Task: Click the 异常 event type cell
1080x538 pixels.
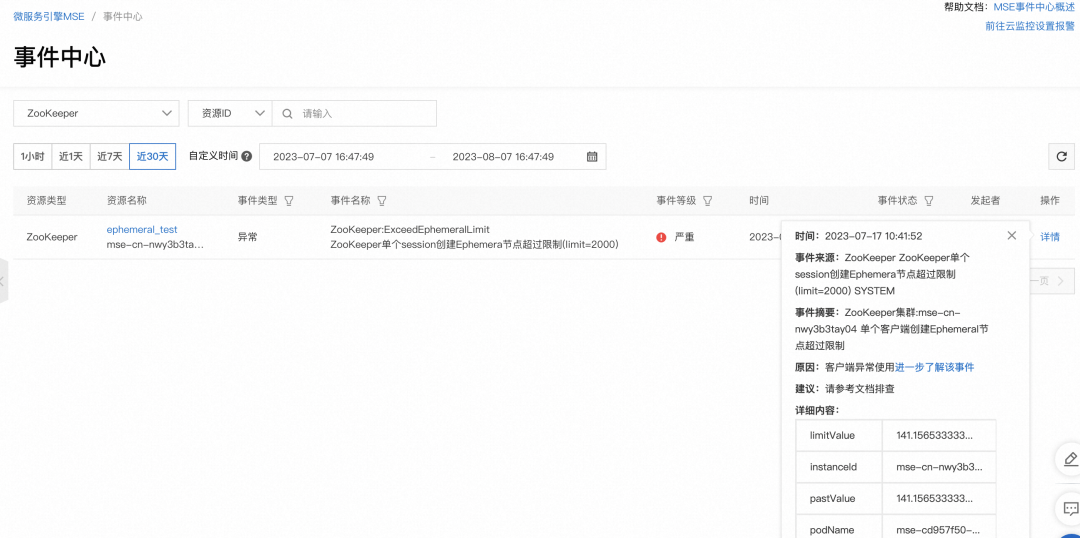Action: coord(248,237)
